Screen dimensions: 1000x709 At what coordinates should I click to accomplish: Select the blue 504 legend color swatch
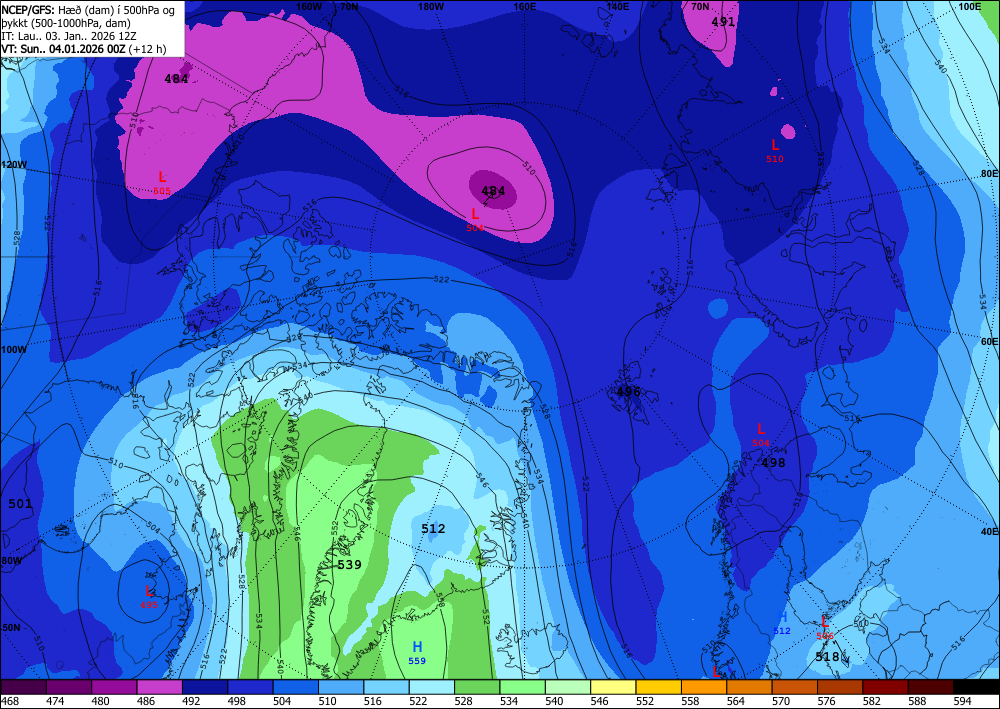(x=295, y=687)
